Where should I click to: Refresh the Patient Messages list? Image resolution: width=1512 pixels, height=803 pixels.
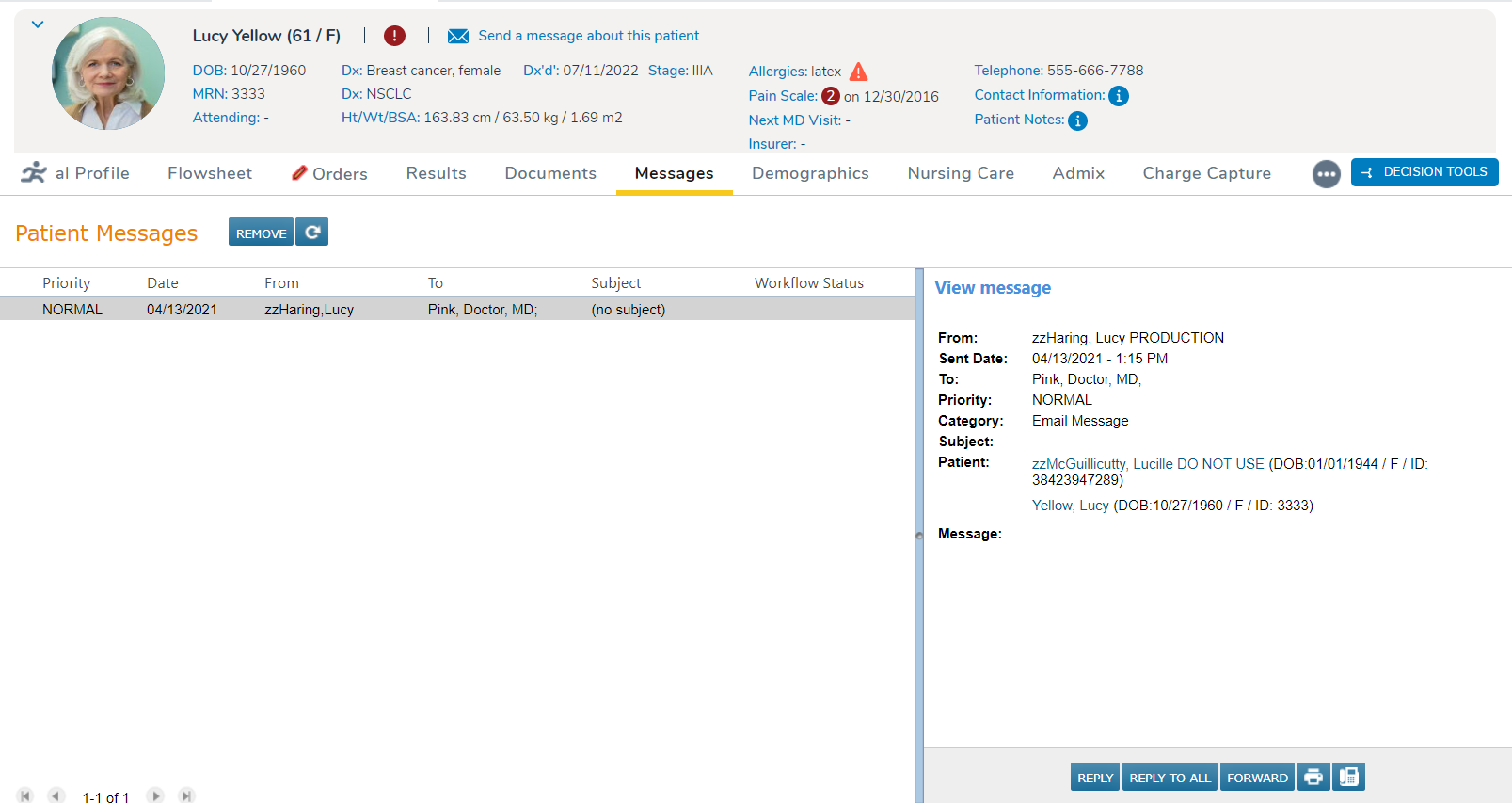coord(312,233)
